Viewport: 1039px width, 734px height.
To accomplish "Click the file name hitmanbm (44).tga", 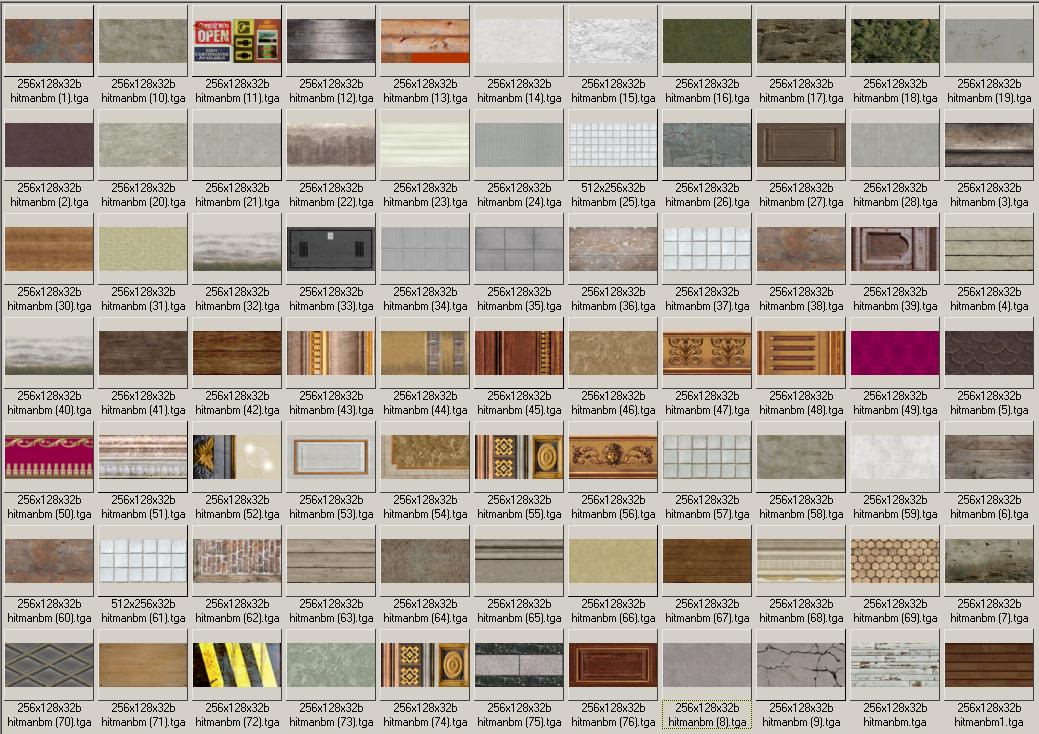I will [x=425, y=410].
